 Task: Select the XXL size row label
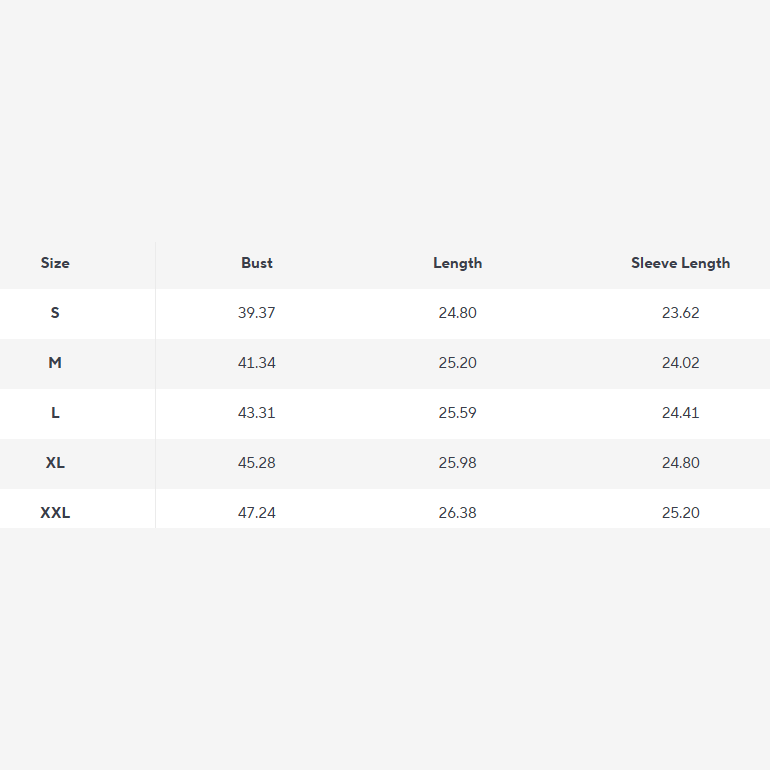pyautogui.click(x=55, y=513)
